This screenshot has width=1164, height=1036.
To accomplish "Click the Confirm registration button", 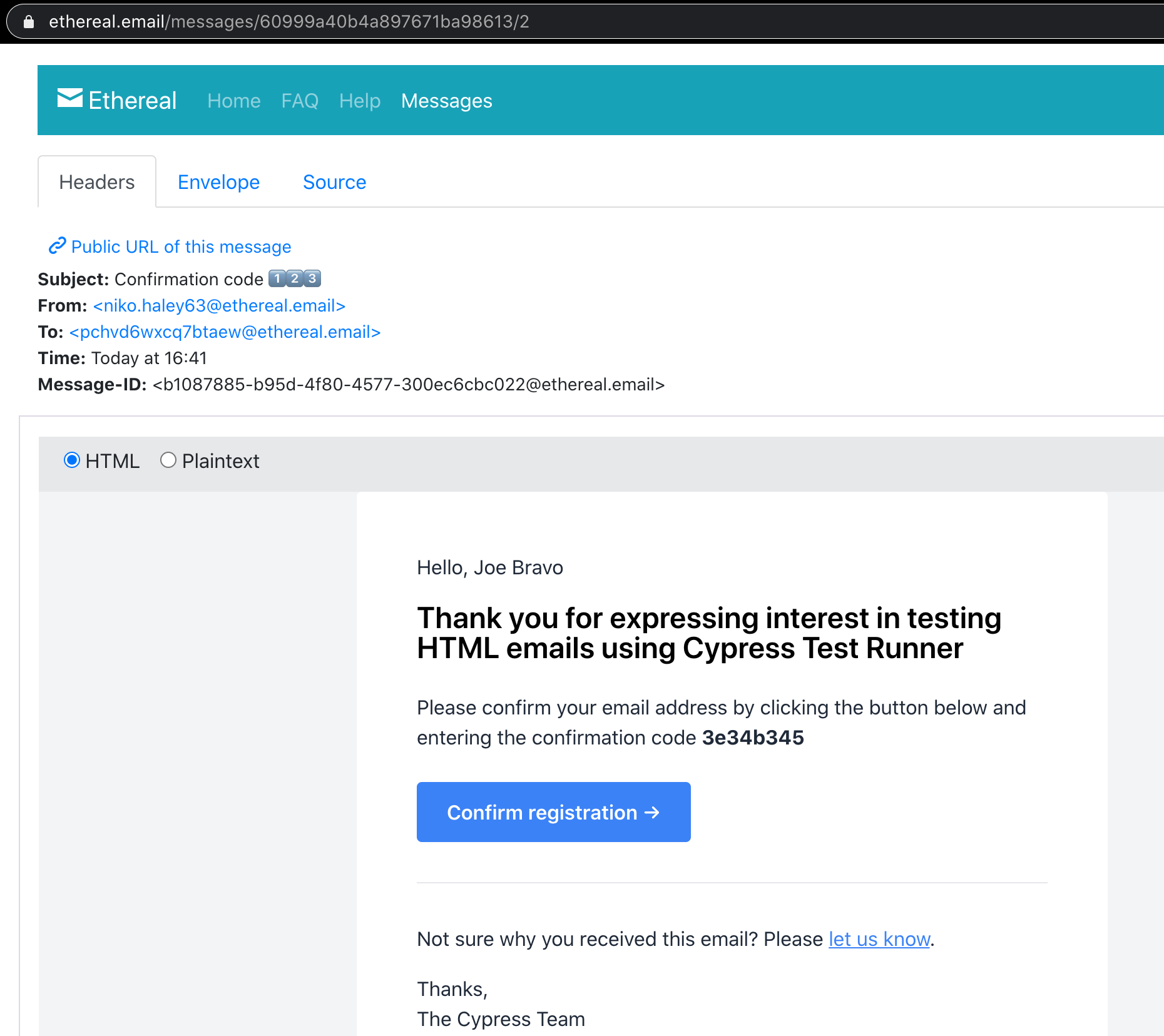I will click(554, 812).
